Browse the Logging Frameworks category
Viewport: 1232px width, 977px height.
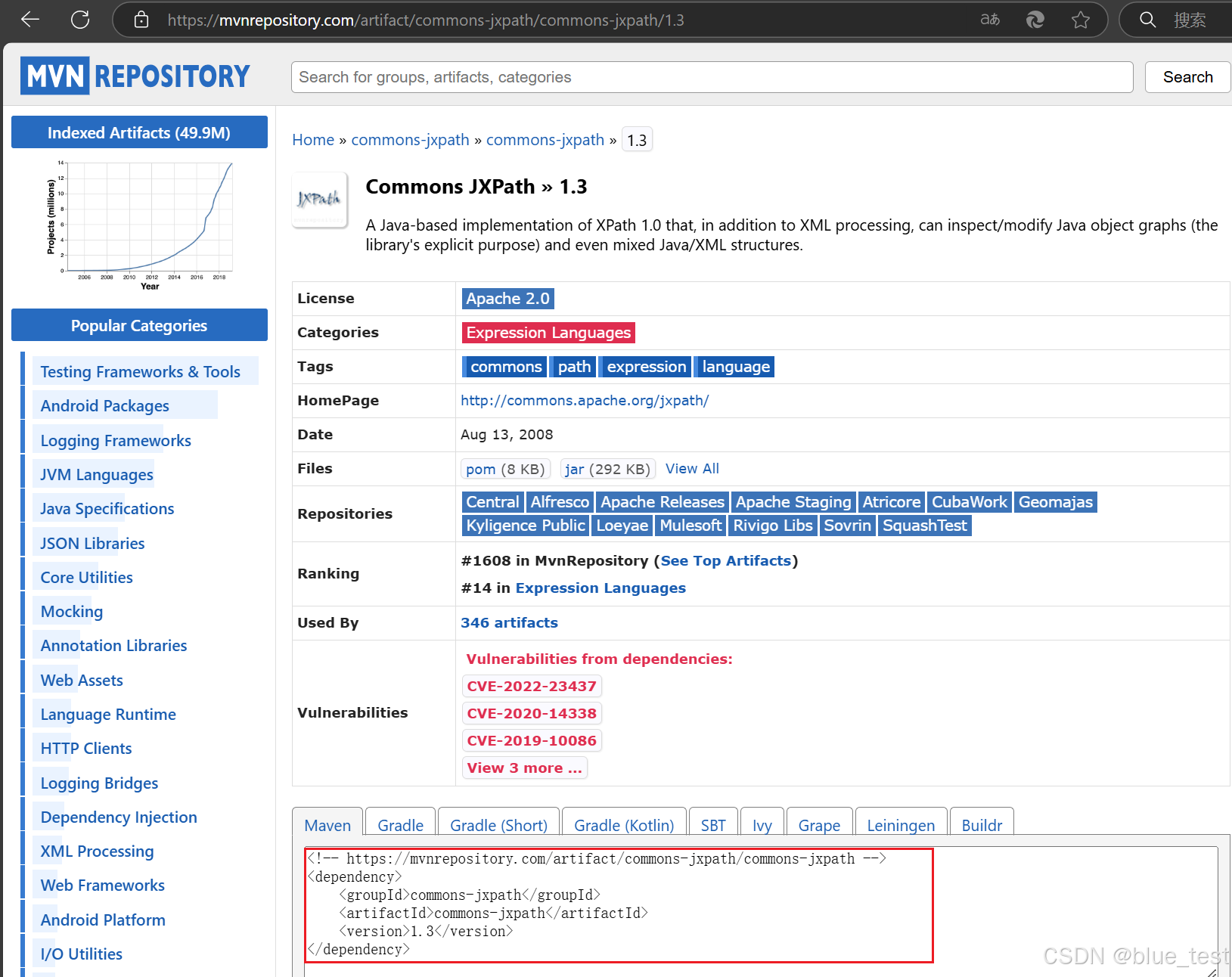(115, 439)
